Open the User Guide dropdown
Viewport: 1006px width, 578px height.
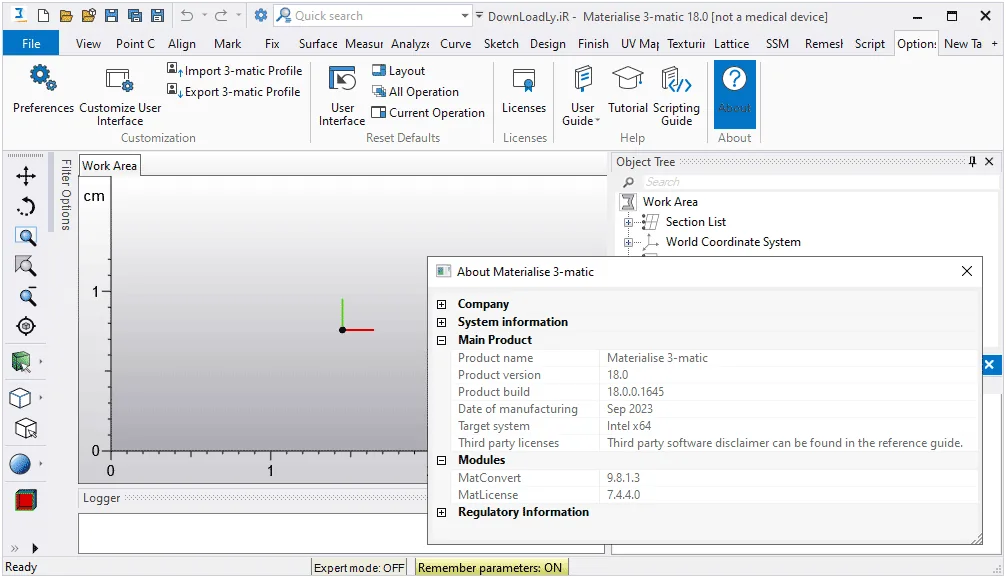(x=582, y=114)
